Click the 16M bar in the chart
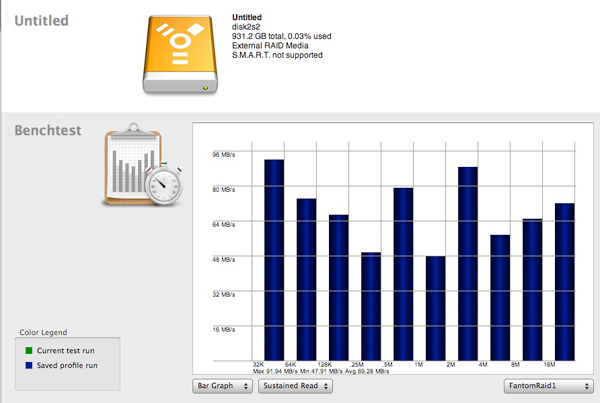Image resolution: width=600 pixels, height=403 pixels. [x=565, y=282]
